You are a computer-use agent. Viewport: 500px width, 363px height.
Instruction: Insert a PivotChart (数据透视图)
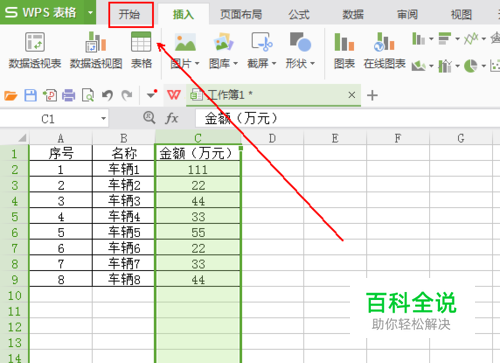tap(96, 51)
